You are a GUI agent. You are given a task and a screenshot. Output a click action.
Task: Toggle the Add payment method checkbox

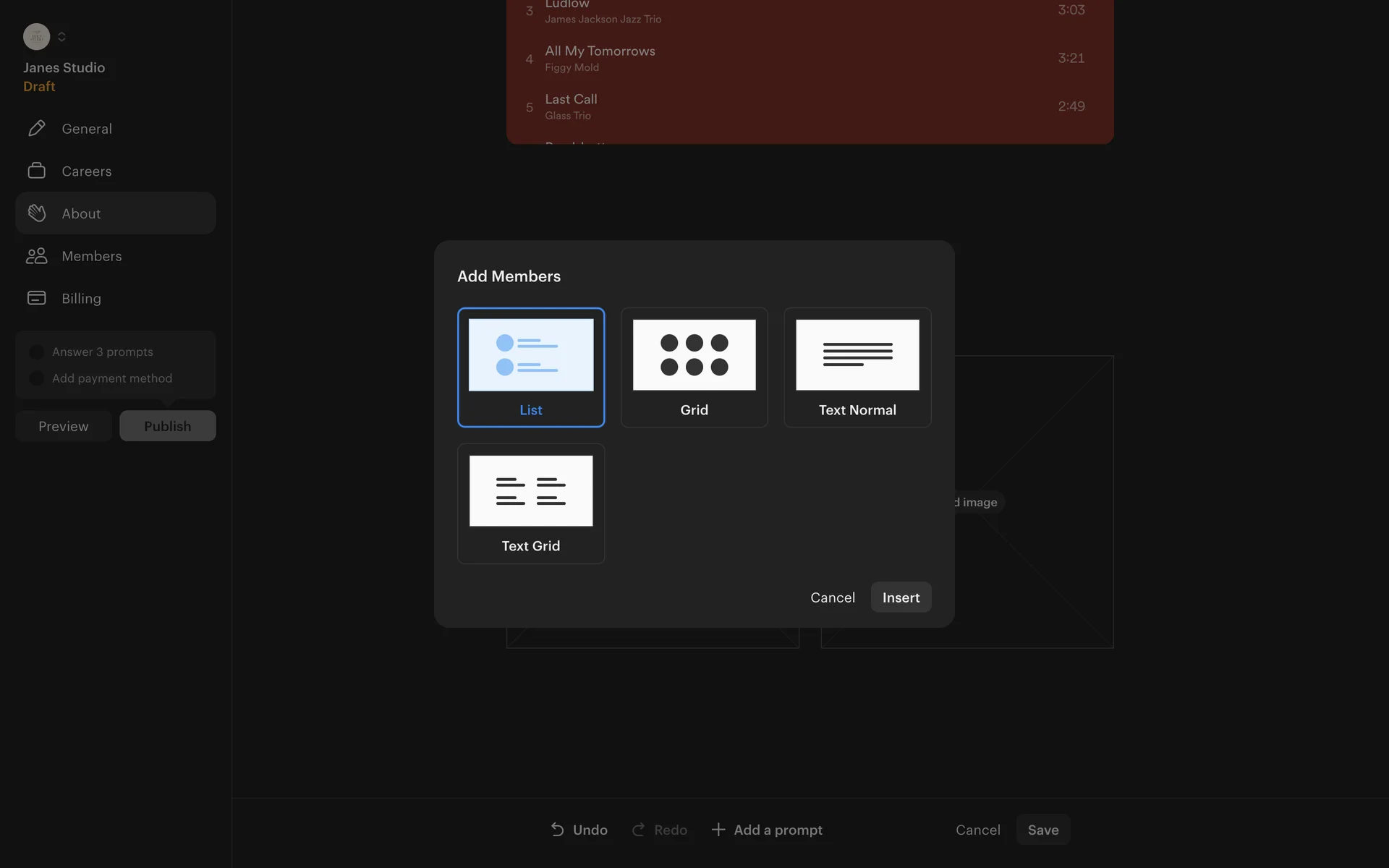click(x=36, y=378)
